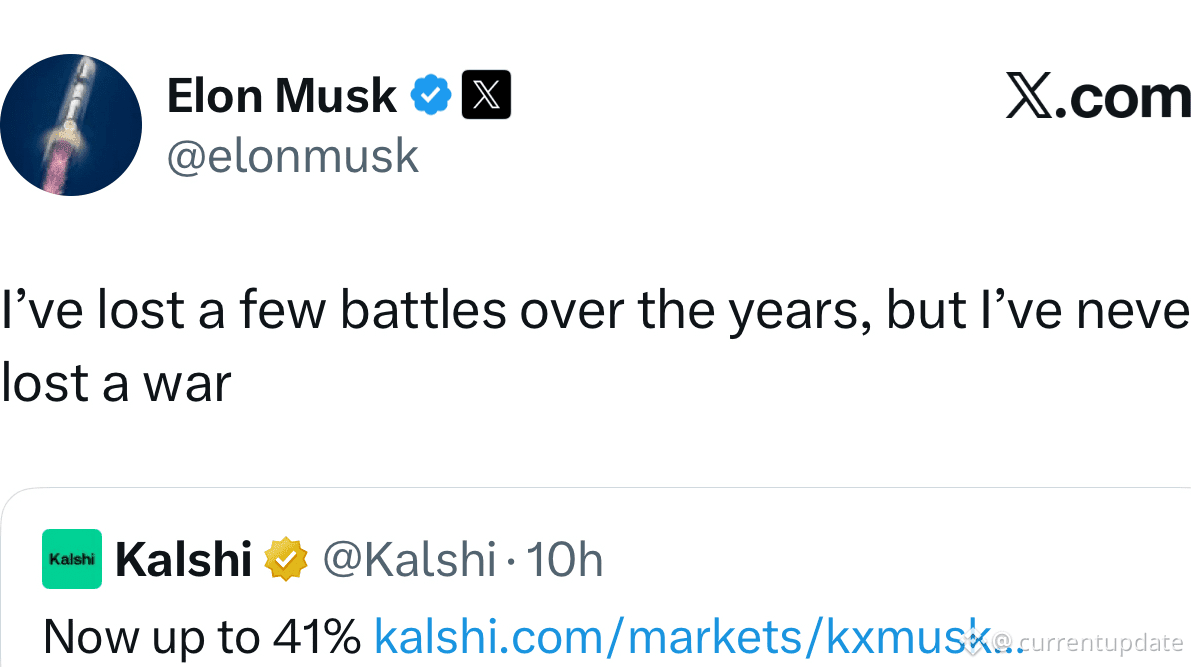Click Elon Musk's rocket profile picture
This screenshot has height=667, width=1191.
pos(71,124)
